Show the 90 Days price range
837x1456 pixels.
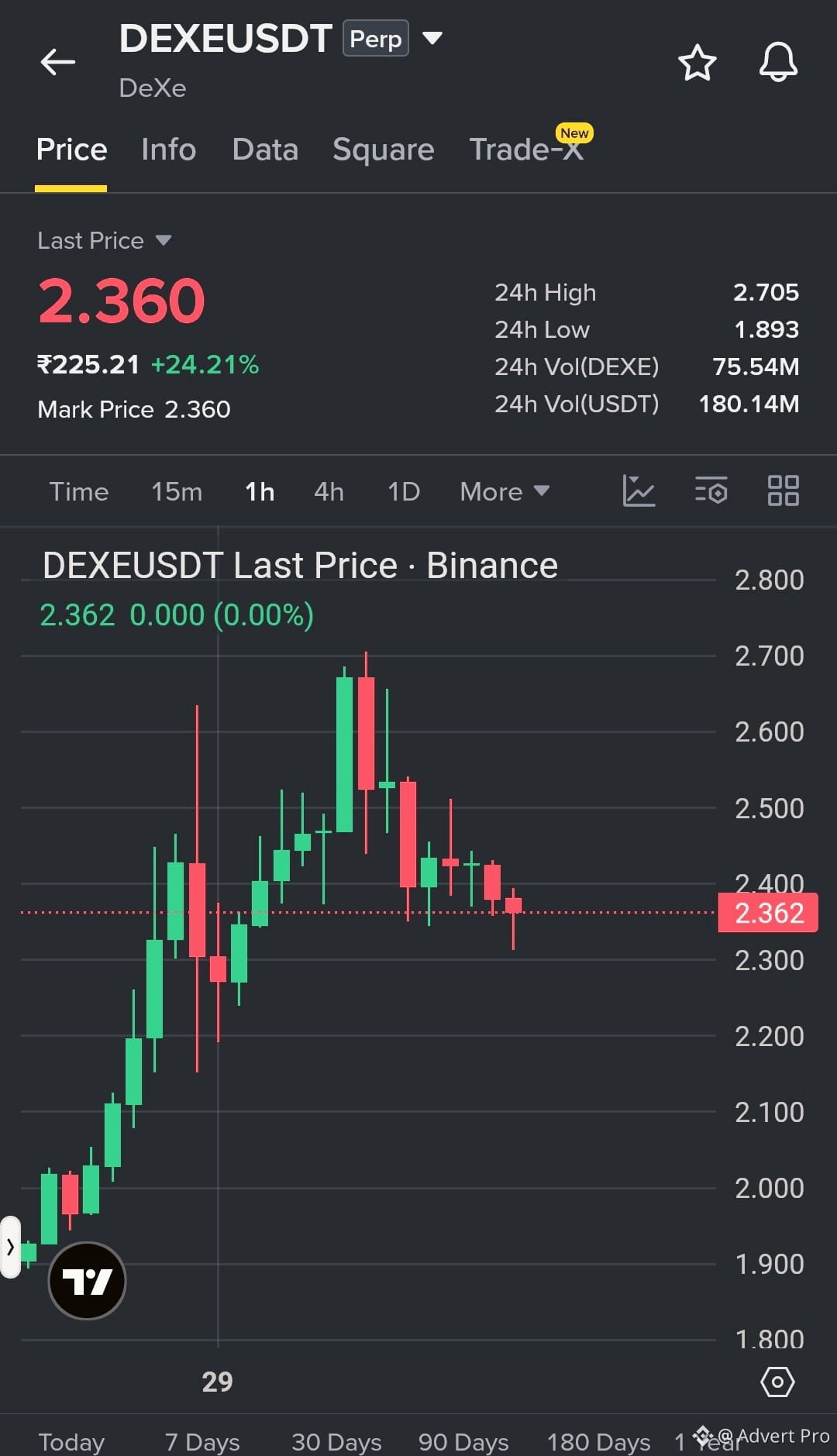463,1442
